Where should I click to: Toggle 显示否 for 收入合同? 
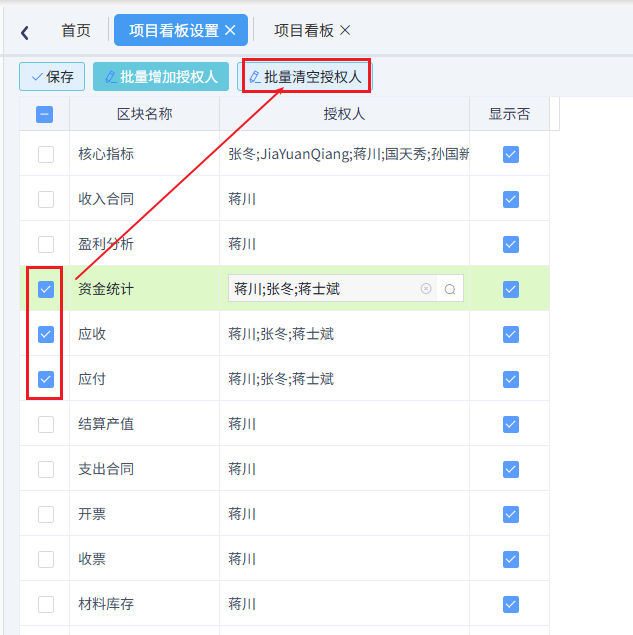(x=511, y=199)
